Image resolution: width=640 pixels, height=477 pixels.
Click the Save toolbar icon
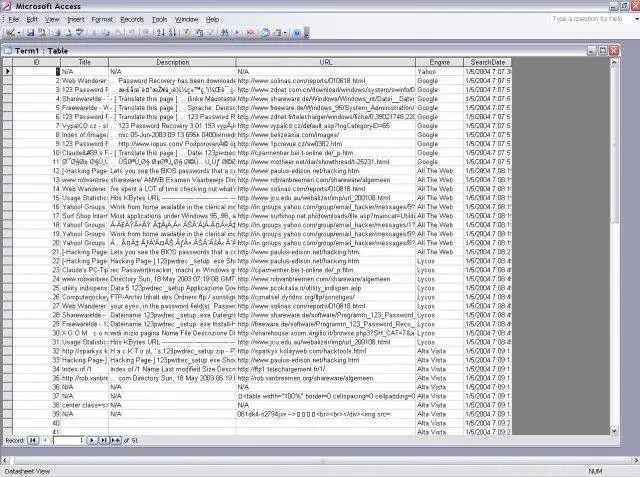click(x=30, y=33)
